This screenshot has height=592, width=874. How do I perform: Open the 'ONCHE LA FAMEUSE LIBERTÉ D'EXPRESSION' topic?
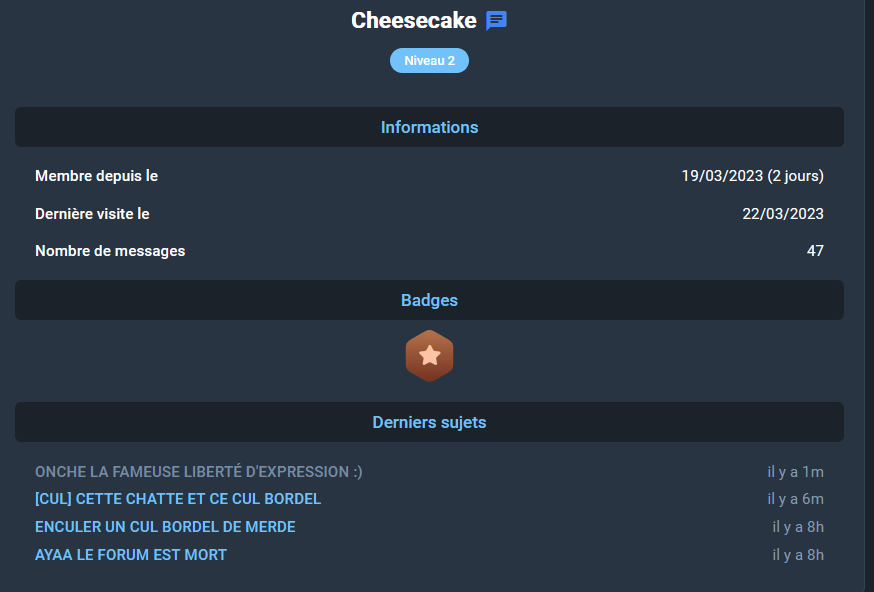pyautogui.click(x=199, y=472)
